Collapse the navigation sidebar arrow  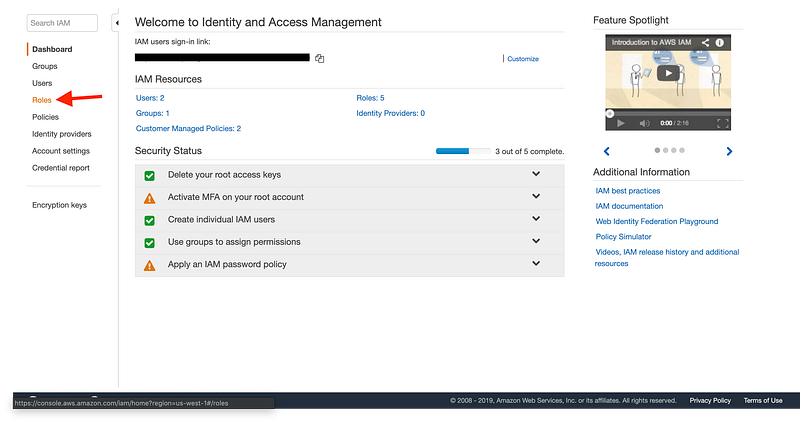(x=116, y=23)
